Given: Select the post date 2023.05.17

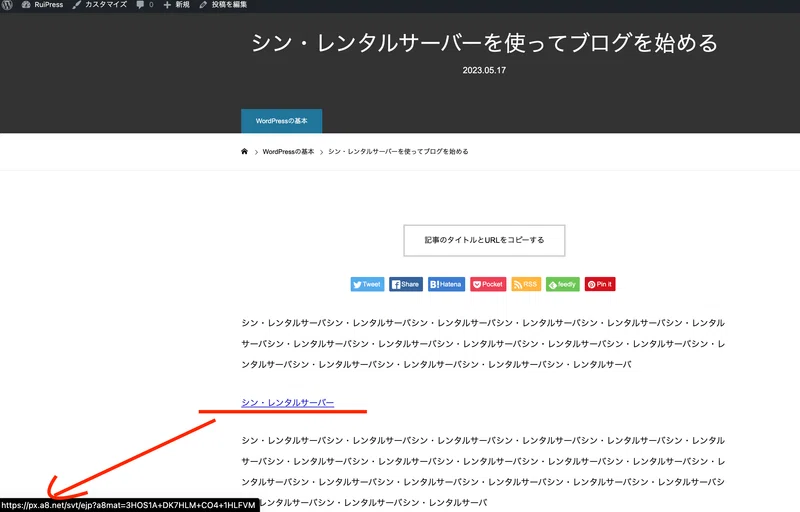Looking at the screenshot, I should 484,70.
